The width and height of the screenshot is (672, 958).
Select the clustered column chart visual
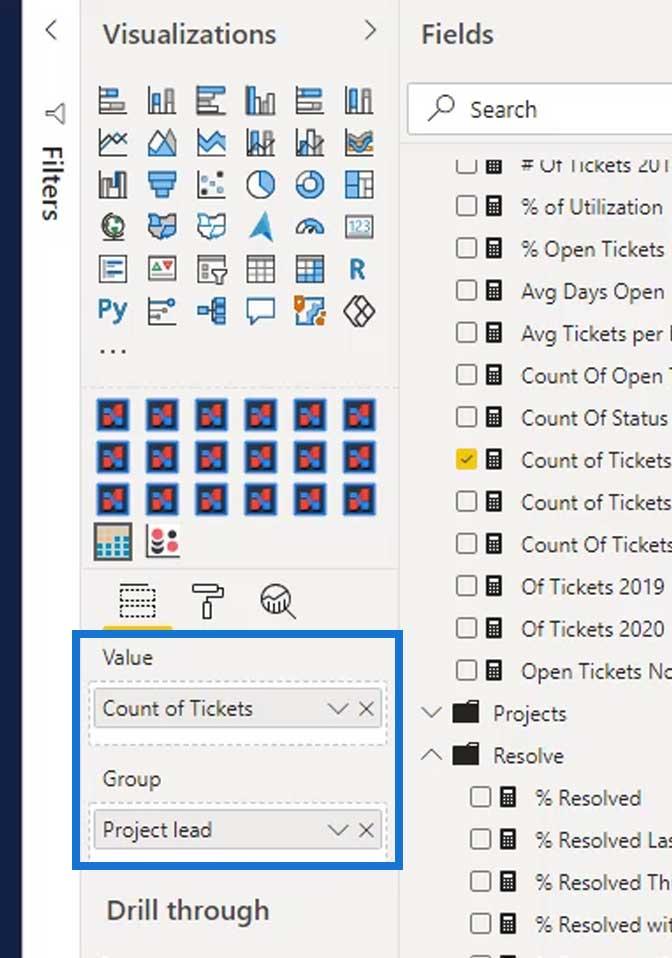(261, 100)
